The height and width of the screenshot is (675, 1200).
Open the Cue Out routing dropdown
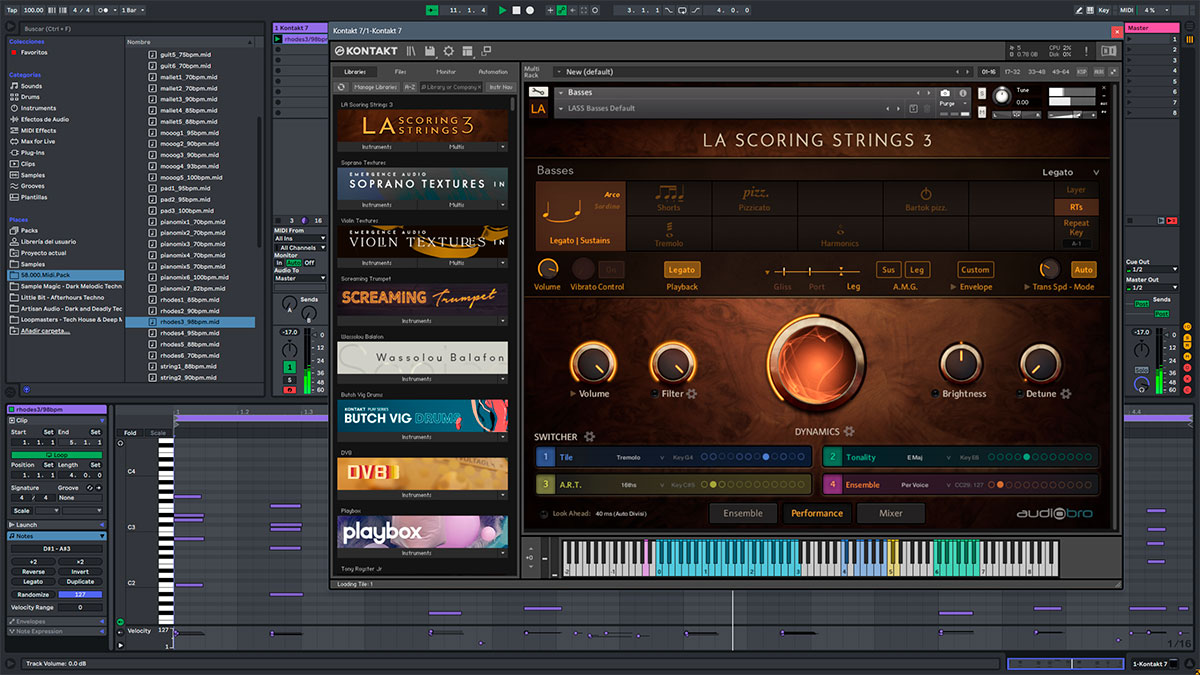click(1151, 270)
